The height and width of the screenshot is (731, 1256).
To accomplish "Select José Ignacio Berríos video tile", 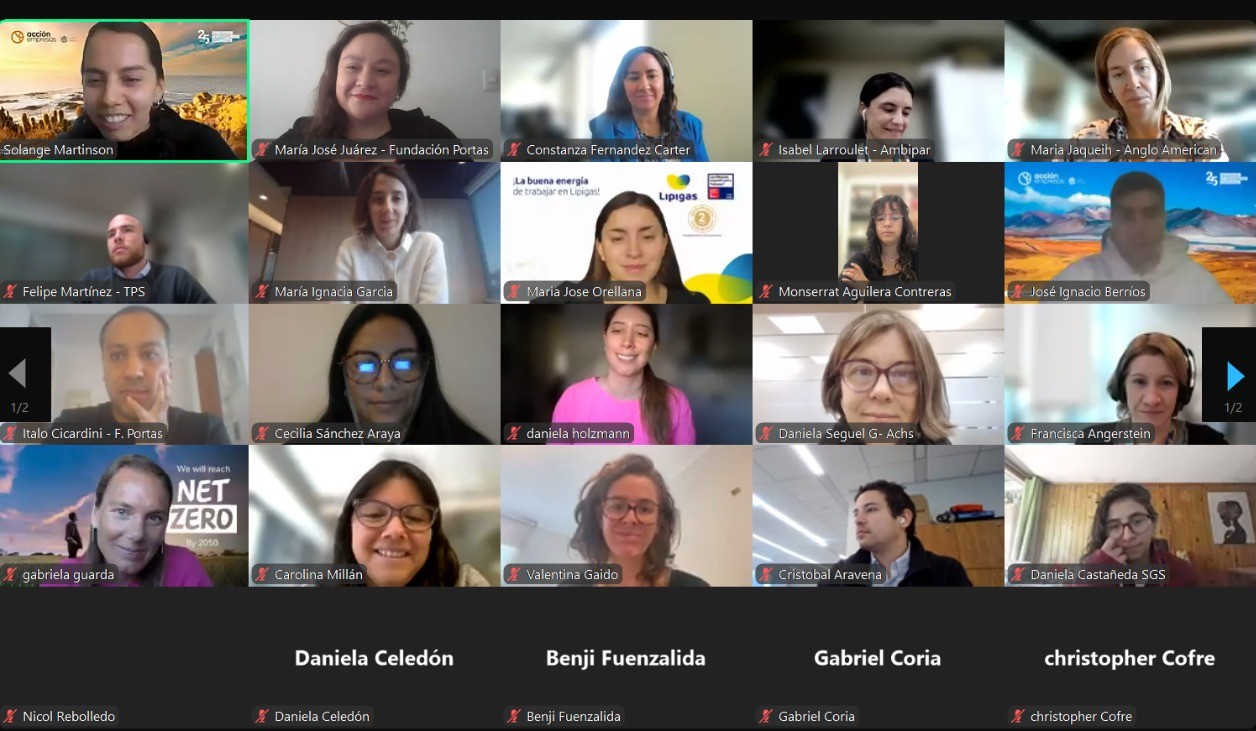I will pos(1130,233).
